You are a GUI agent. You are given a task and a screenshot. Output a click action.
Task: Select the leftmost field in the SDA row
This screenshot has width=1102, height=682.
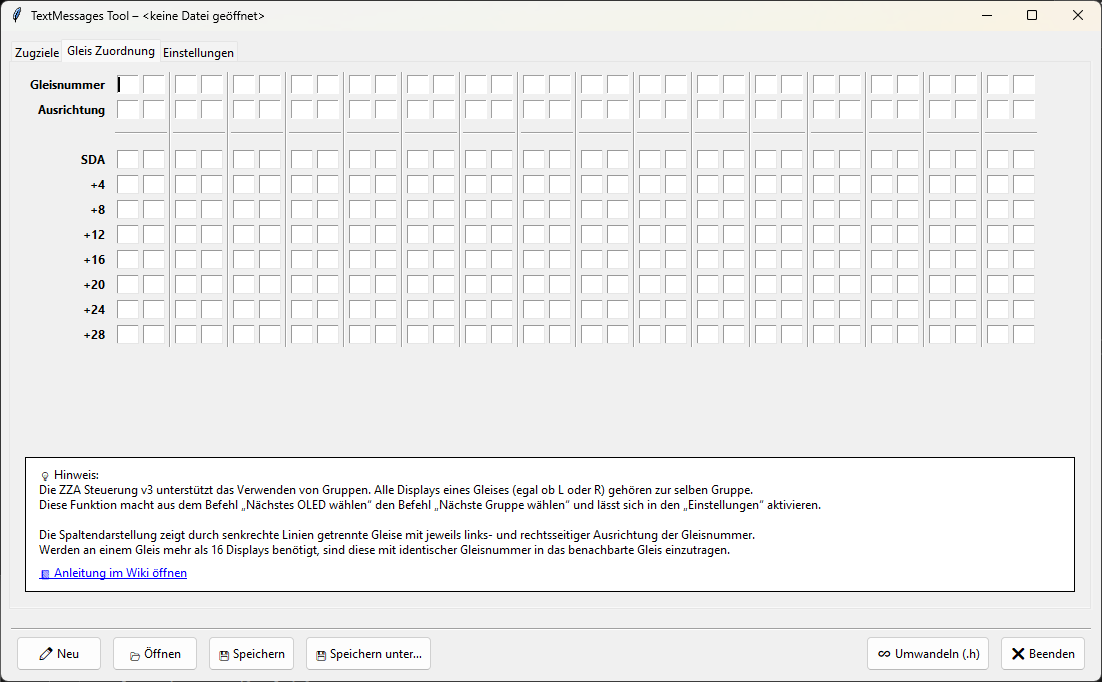coord(128,159)
